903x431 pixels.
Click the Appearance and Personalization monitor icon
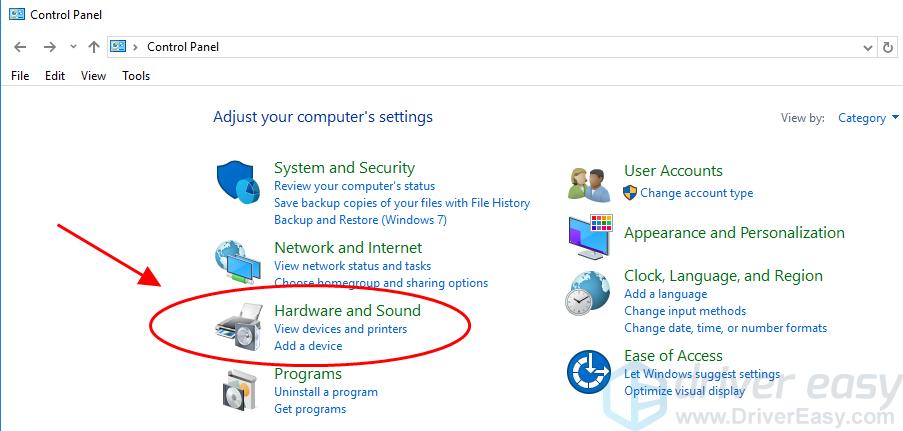(589, 236)
